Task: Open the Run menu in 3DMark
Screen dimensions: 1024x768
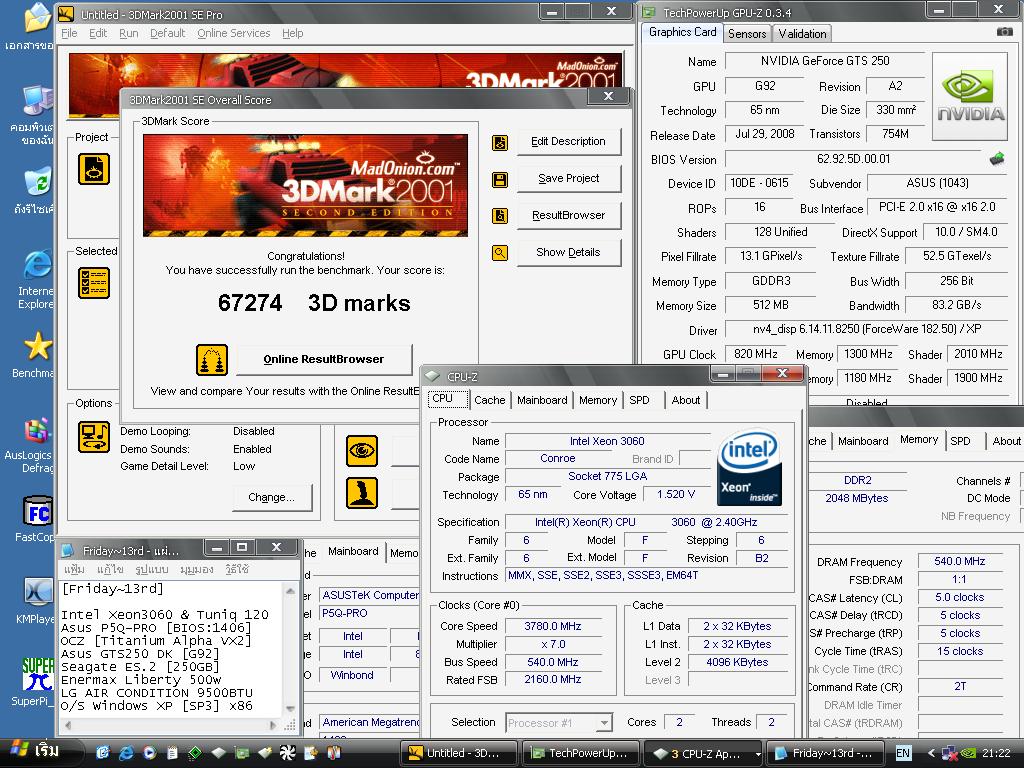Action: tap(129, 33)
